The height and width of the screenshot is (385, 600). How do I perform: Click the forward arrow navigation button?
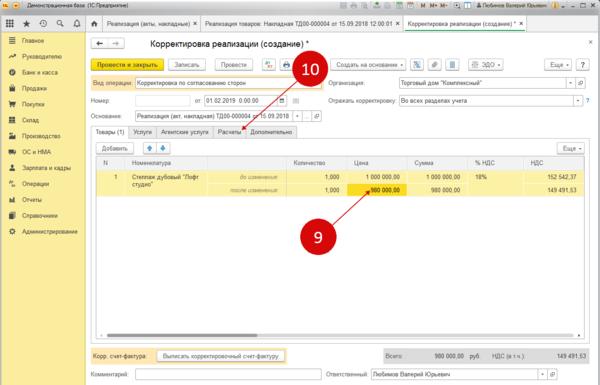(x=116, y=44)
